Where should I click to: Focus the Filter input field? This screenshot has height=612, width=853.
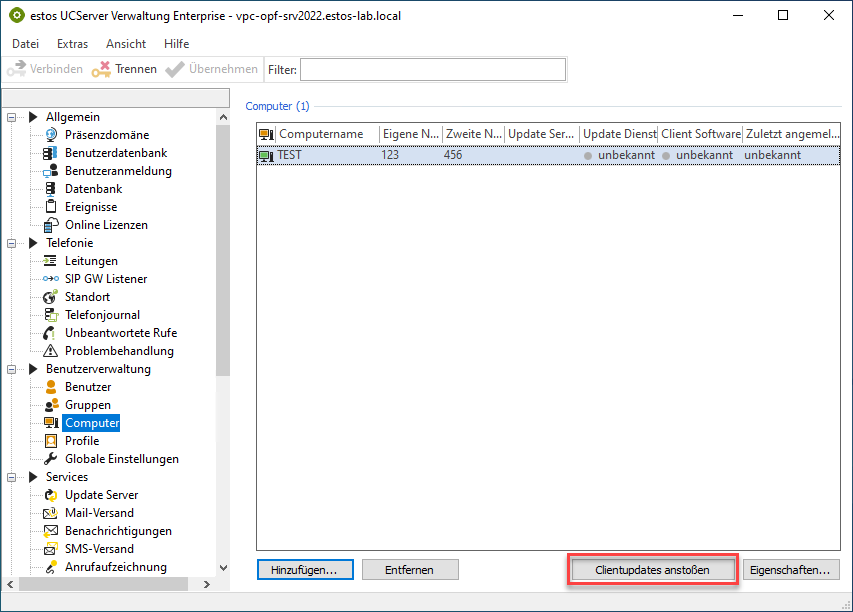[432, 69]
